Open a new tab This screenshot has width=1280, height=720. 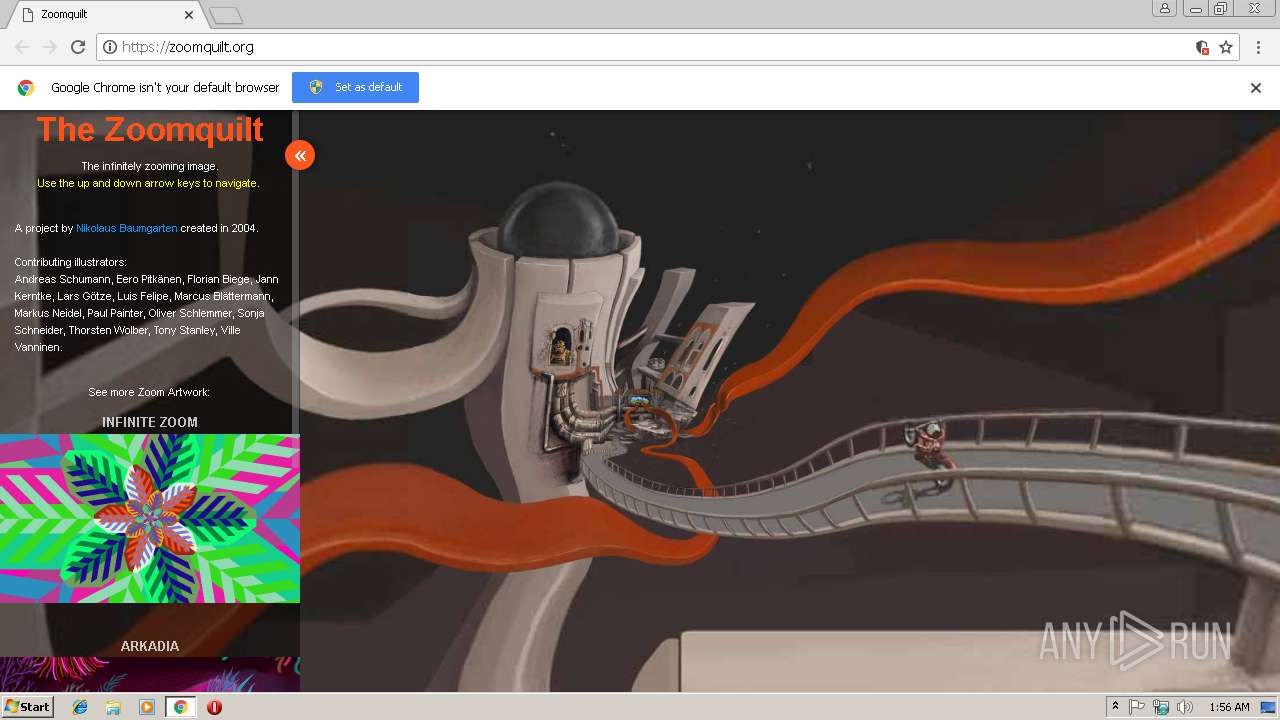[226, 15]
